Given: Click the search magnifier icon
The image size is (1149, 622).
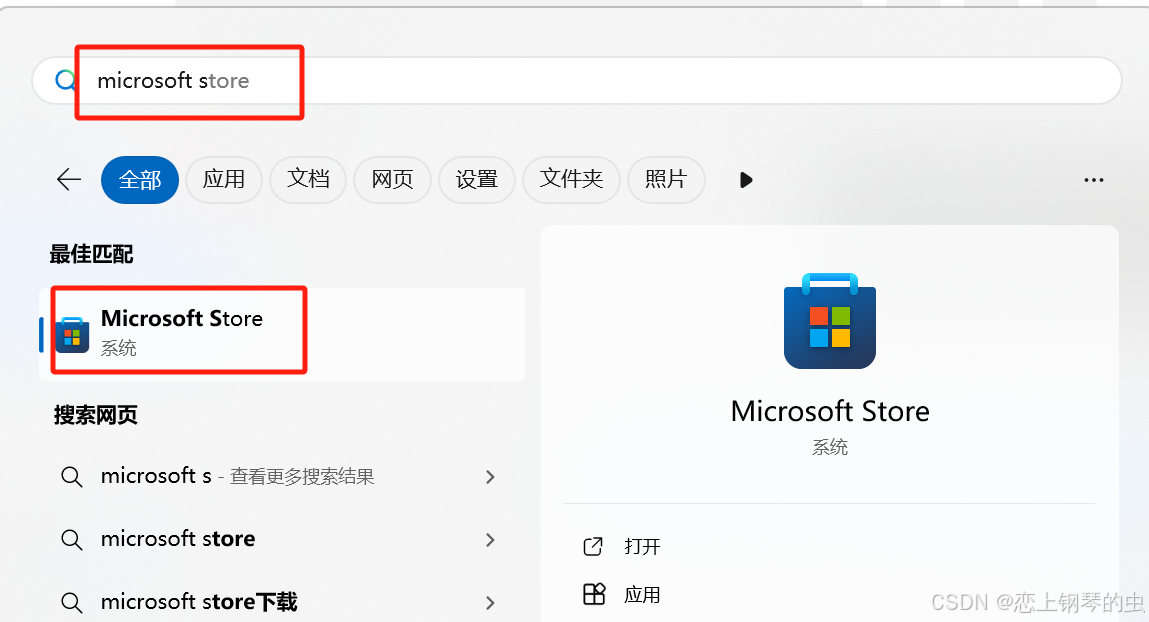Looking at the screenshot, I should (63, 80).
